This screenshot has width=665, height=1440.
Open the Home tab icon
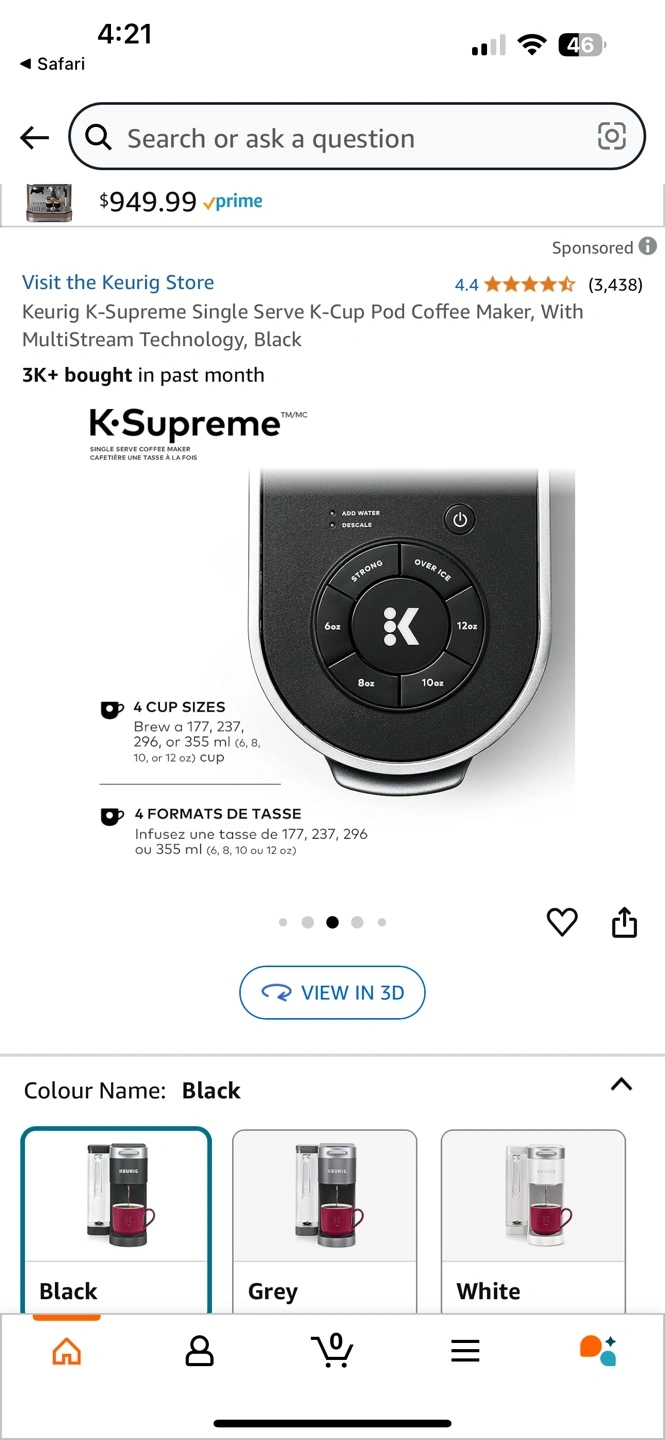coord(66,1351)
